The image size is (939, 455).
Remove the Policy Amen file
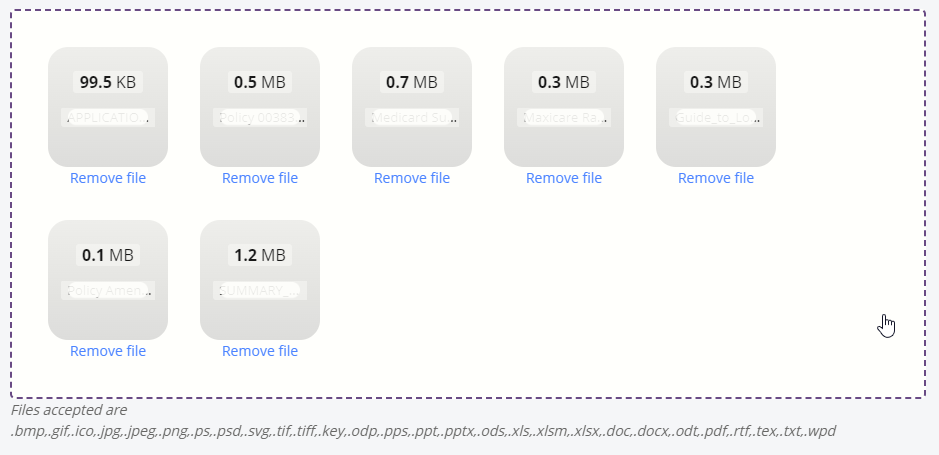click(x=108, y=351)
